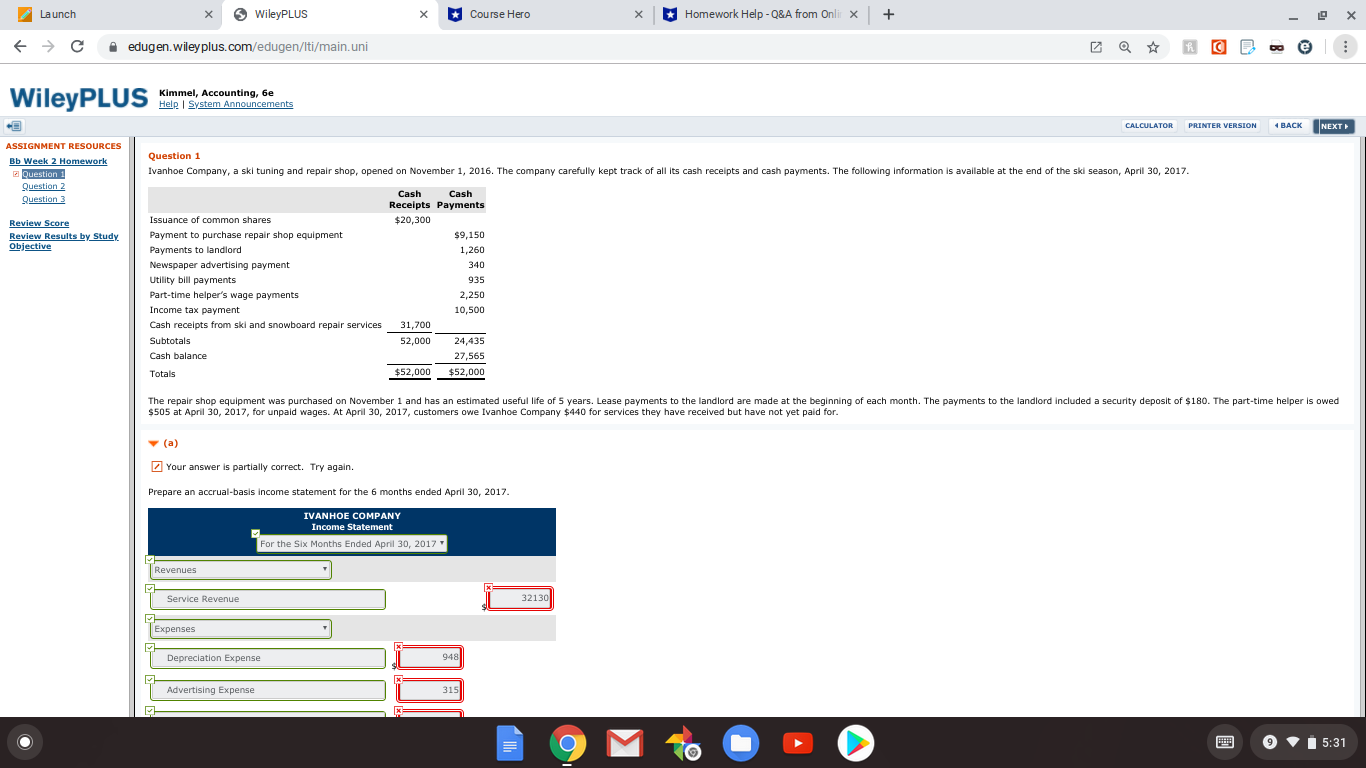Open Gmail from the shelf
Viewport: 1366px width, 768px height.
(624, 743)
